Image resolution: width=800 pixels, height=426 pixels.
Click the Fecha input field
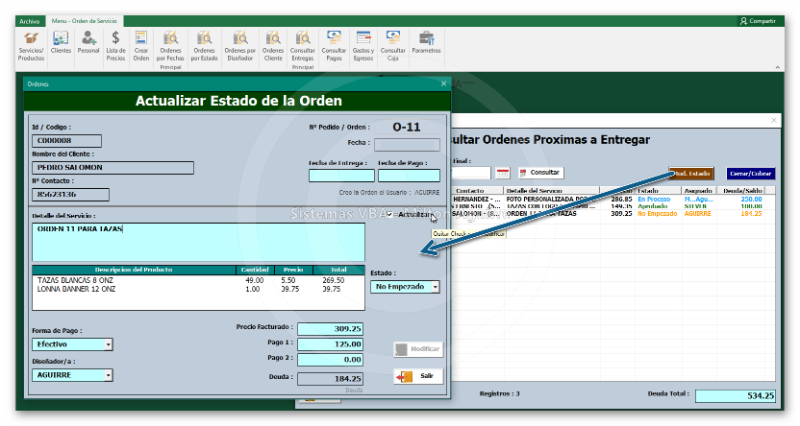point(407,144)
